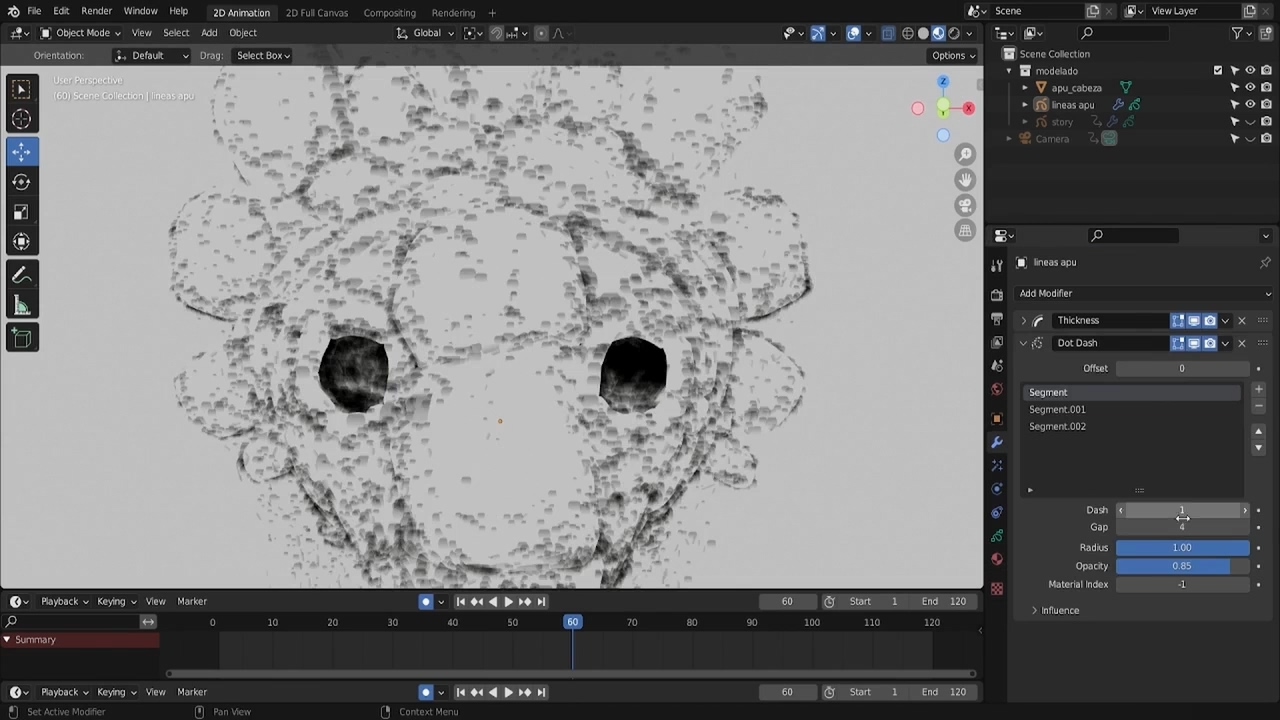Screen dimensions: 1280x720
Task: Open the Material properties tab
Action: pyautogui.click(x=997, y=560)
